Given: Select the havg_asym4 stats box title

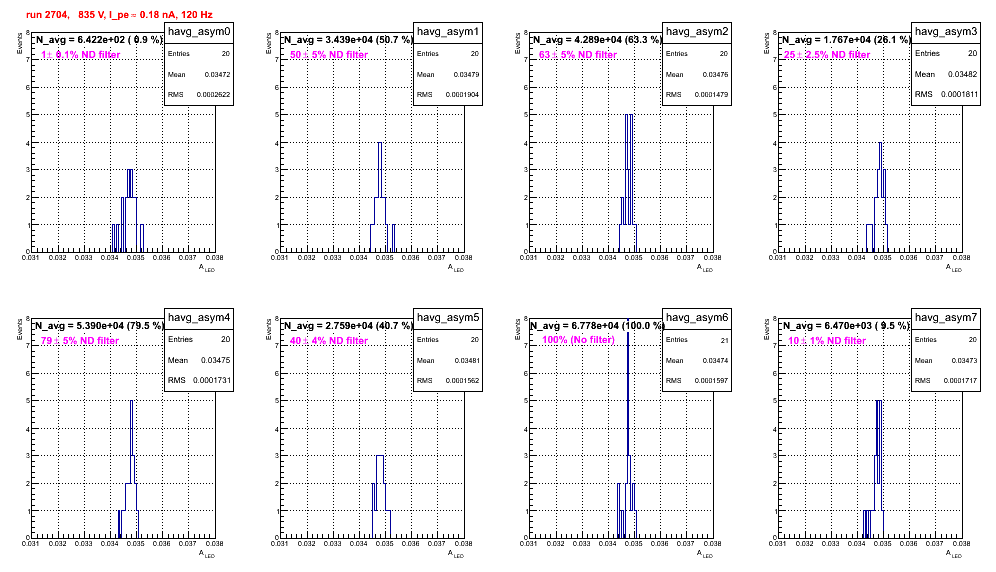Looking at the screenshot, I should pos(199,318).
